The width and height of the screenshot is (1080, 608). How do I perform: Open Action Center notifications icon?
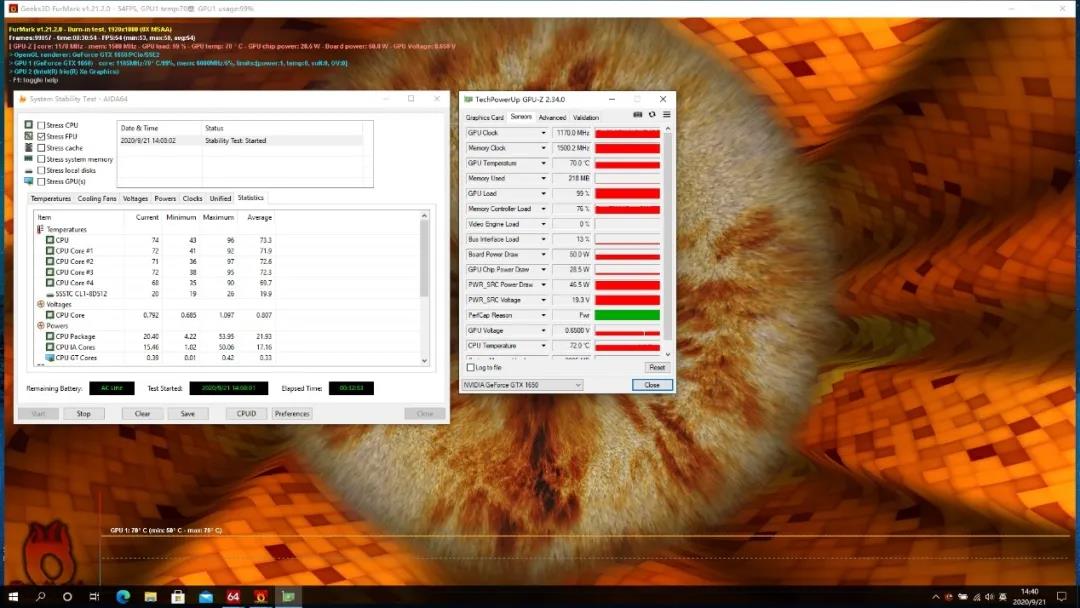(x=1061, y=596)
